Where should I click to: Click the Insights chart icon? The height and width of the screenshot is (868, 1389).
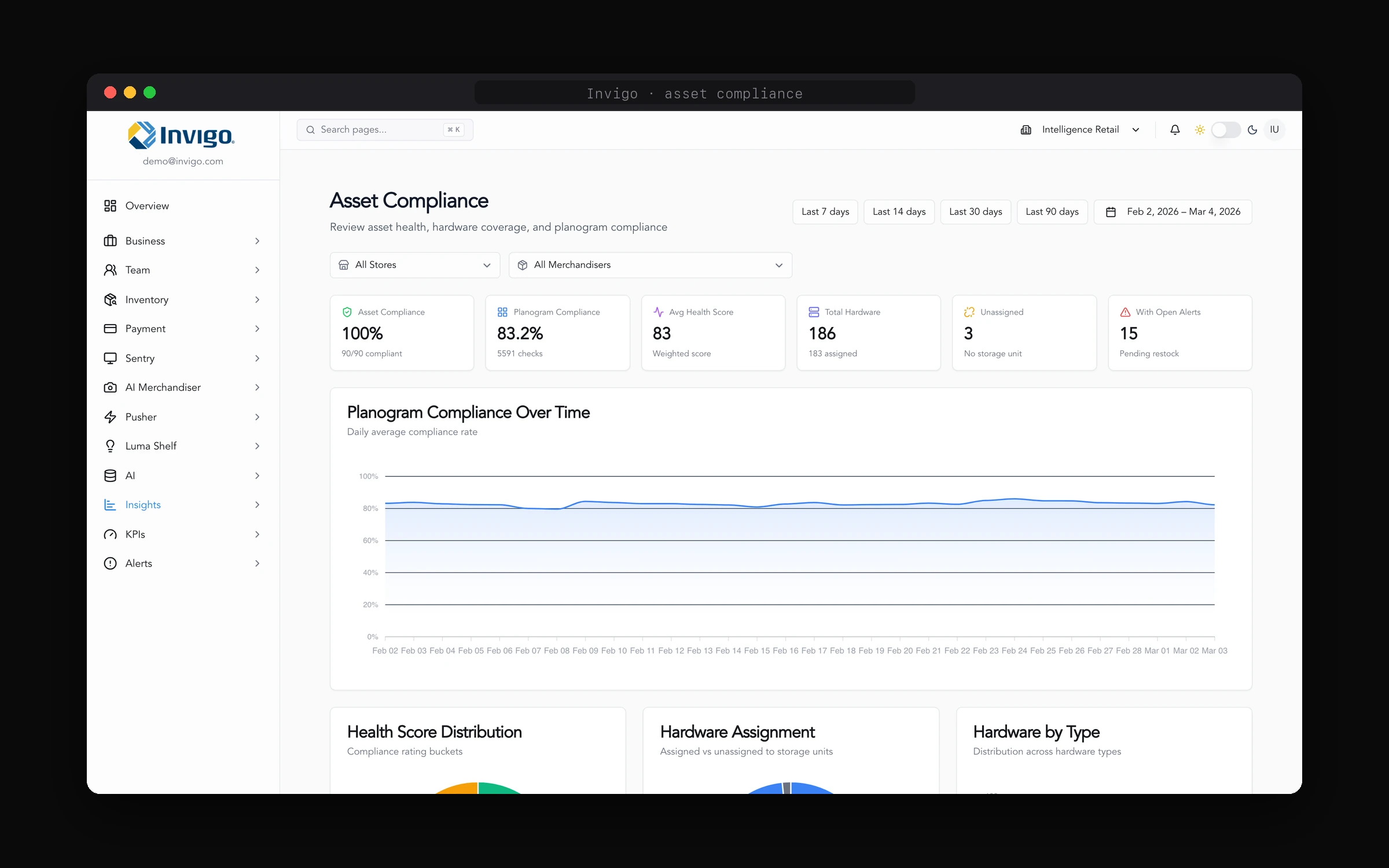click(x=110, y=505)
